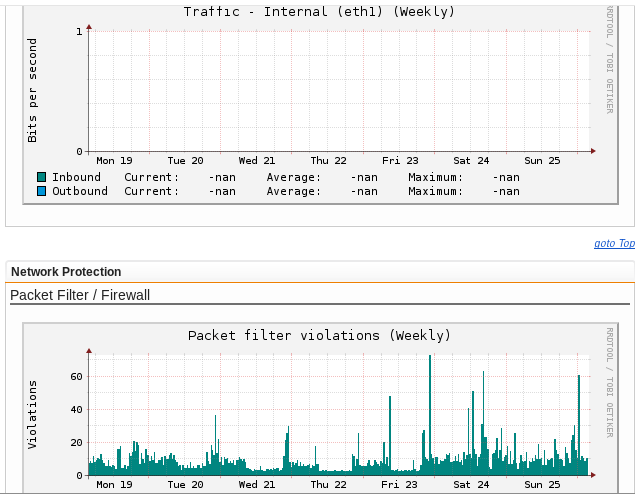This screenshot has width=635, height=494.
Task: Click the blue Outbound legend swatch
Action: (41, 191)
